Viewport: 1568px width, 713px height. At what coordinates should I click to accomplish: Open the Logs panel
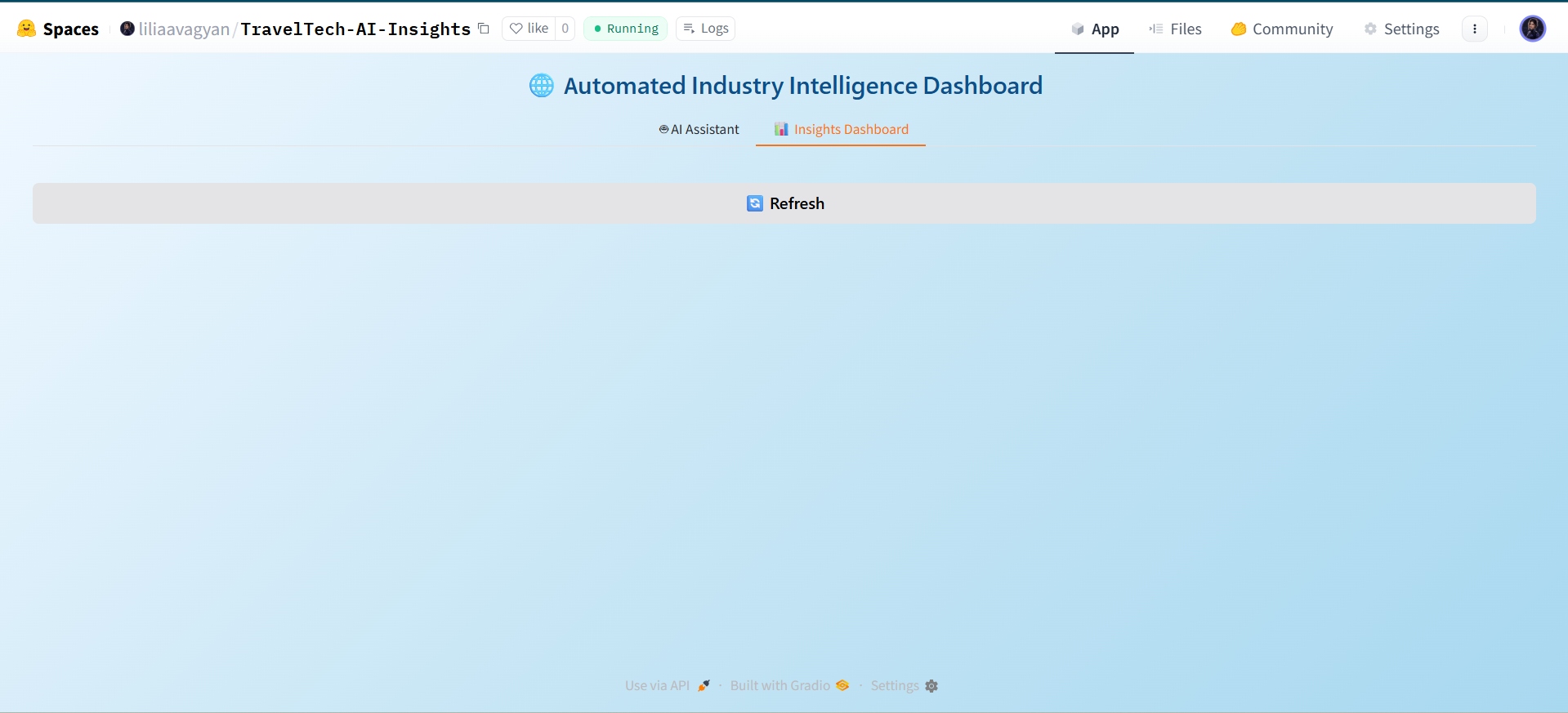(705, 29)
